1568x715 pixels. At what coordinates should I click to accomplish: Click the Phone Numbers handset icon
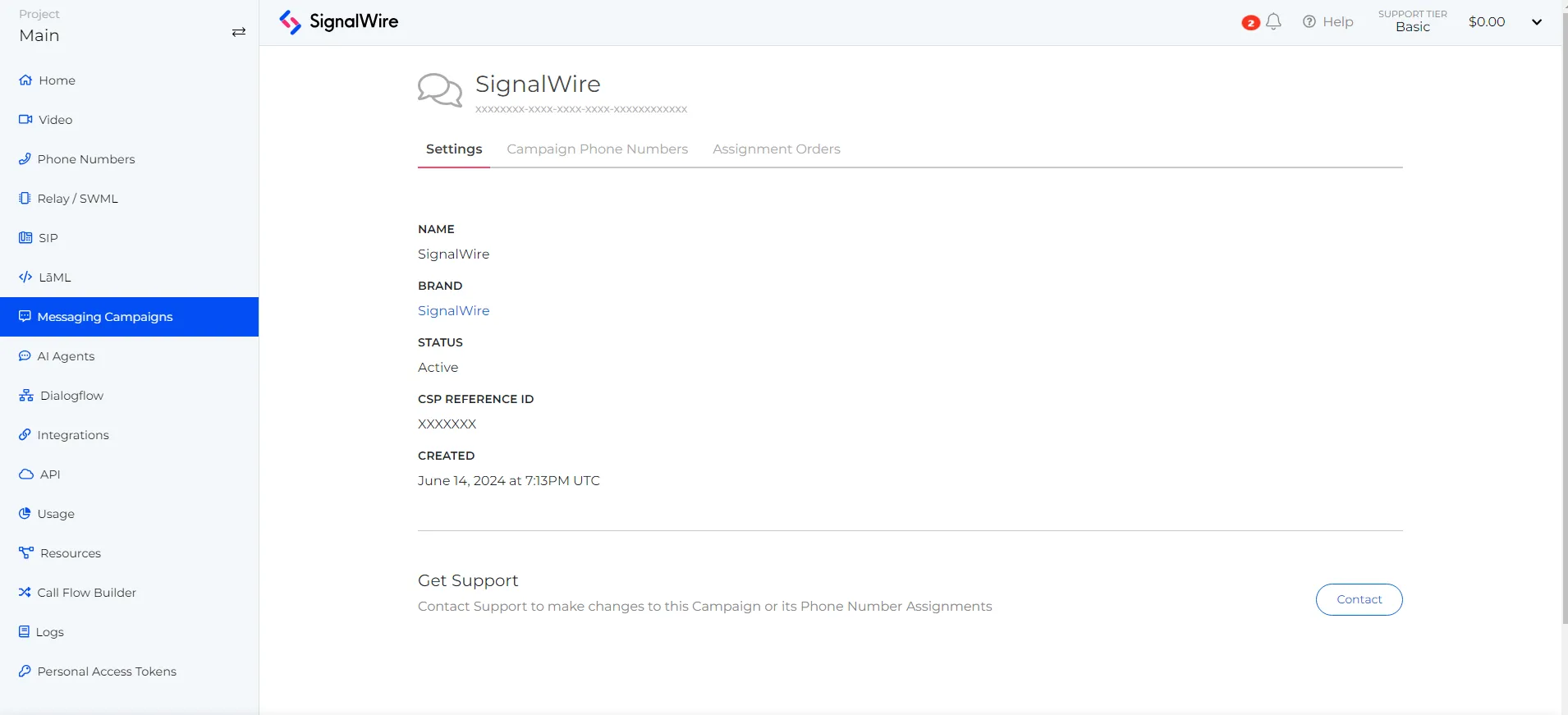coord(25,159)
